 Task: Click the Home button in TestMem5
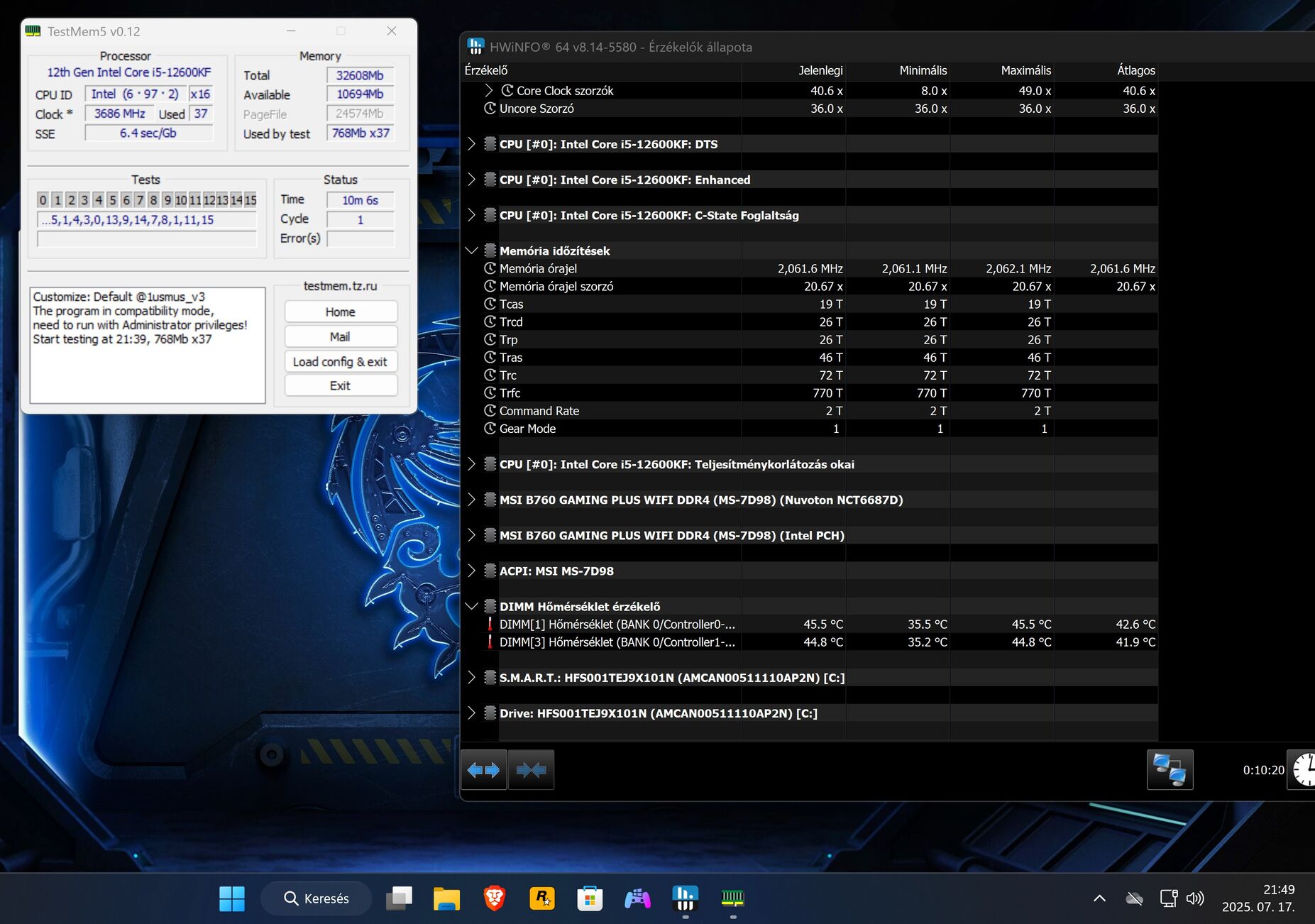coord(341,312)
